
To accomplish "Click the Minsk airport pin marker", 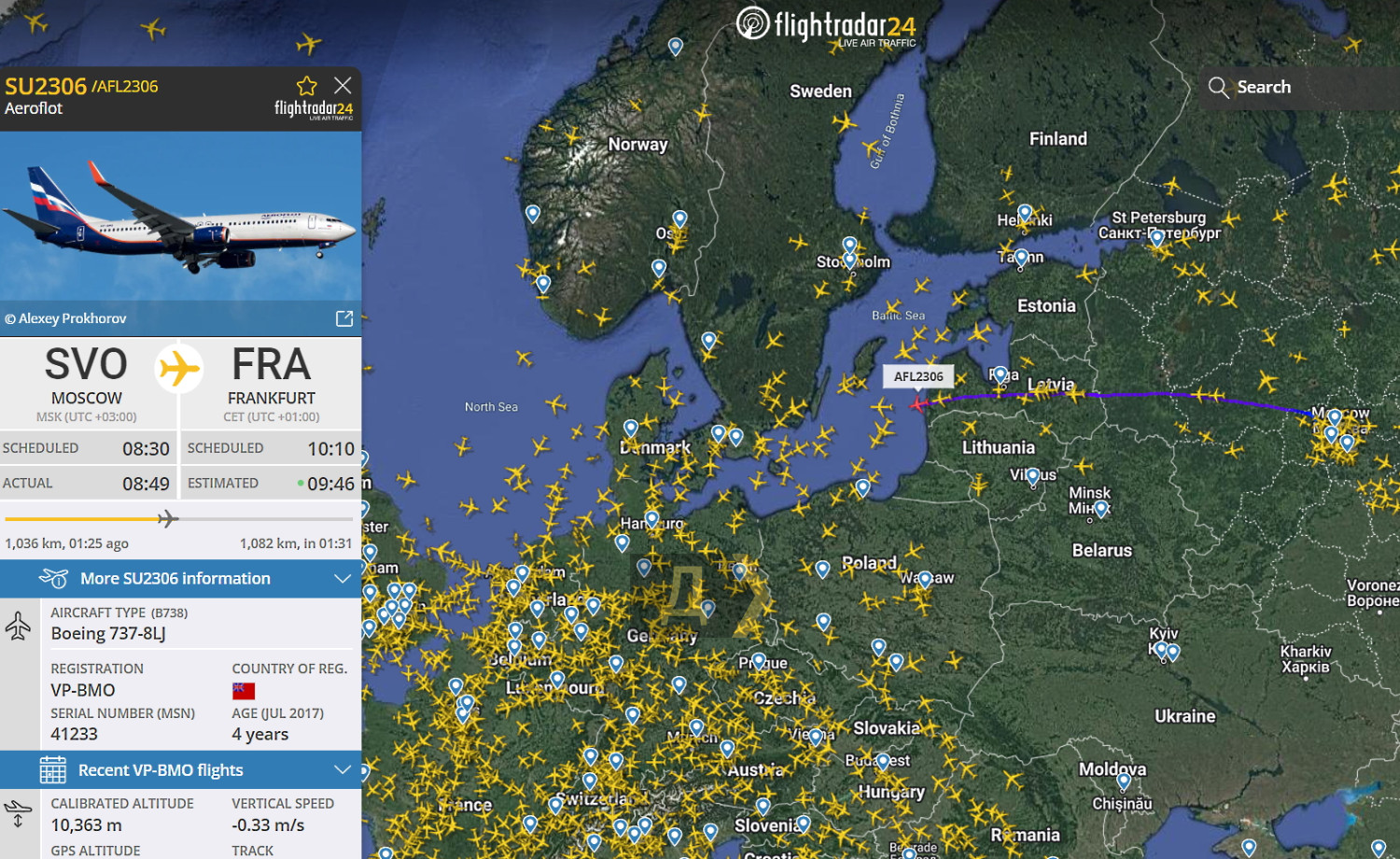I will pyautogui.click(x=1101, y=509).
